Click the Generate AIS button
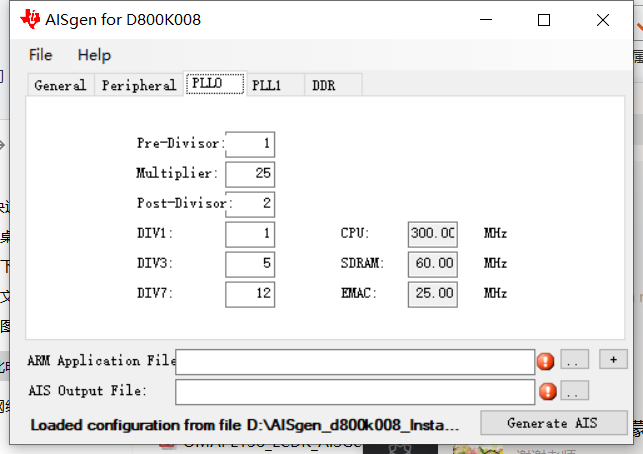Viewport: 643px width, 454px height. 554,423
